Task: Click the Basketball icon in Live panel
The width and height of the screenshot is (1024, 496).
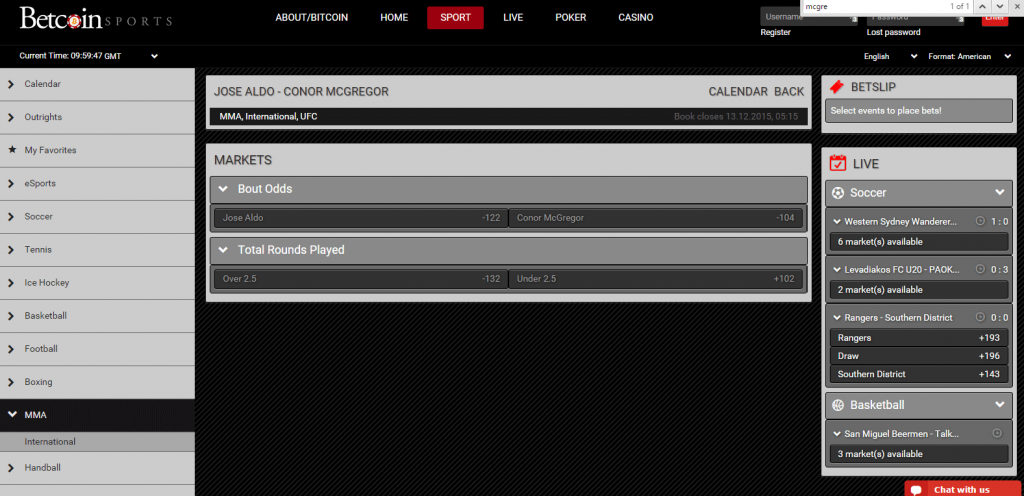Action: (x=838, y=405)
